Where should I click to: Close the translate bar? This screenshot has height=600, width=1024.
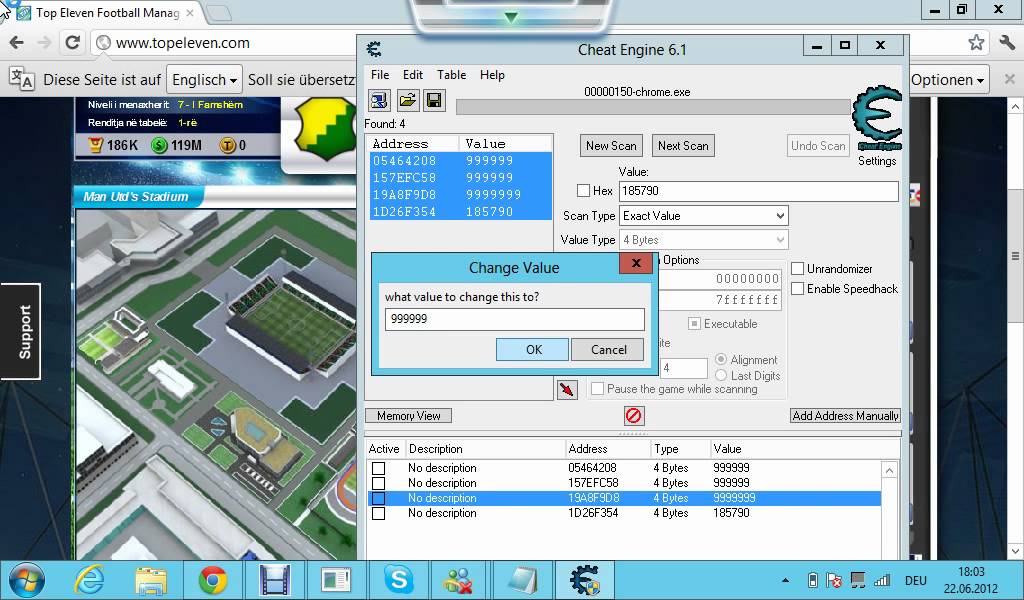(x=1010, y=79)
